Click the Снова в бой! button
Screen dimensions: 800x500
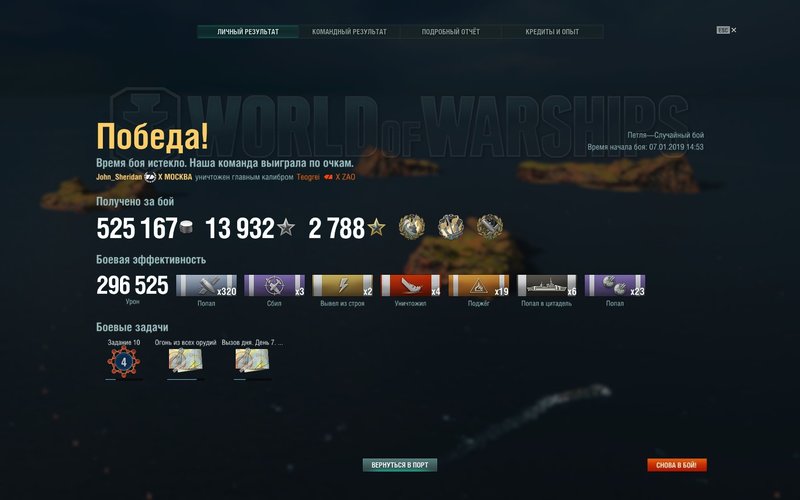tap(677, 465)
